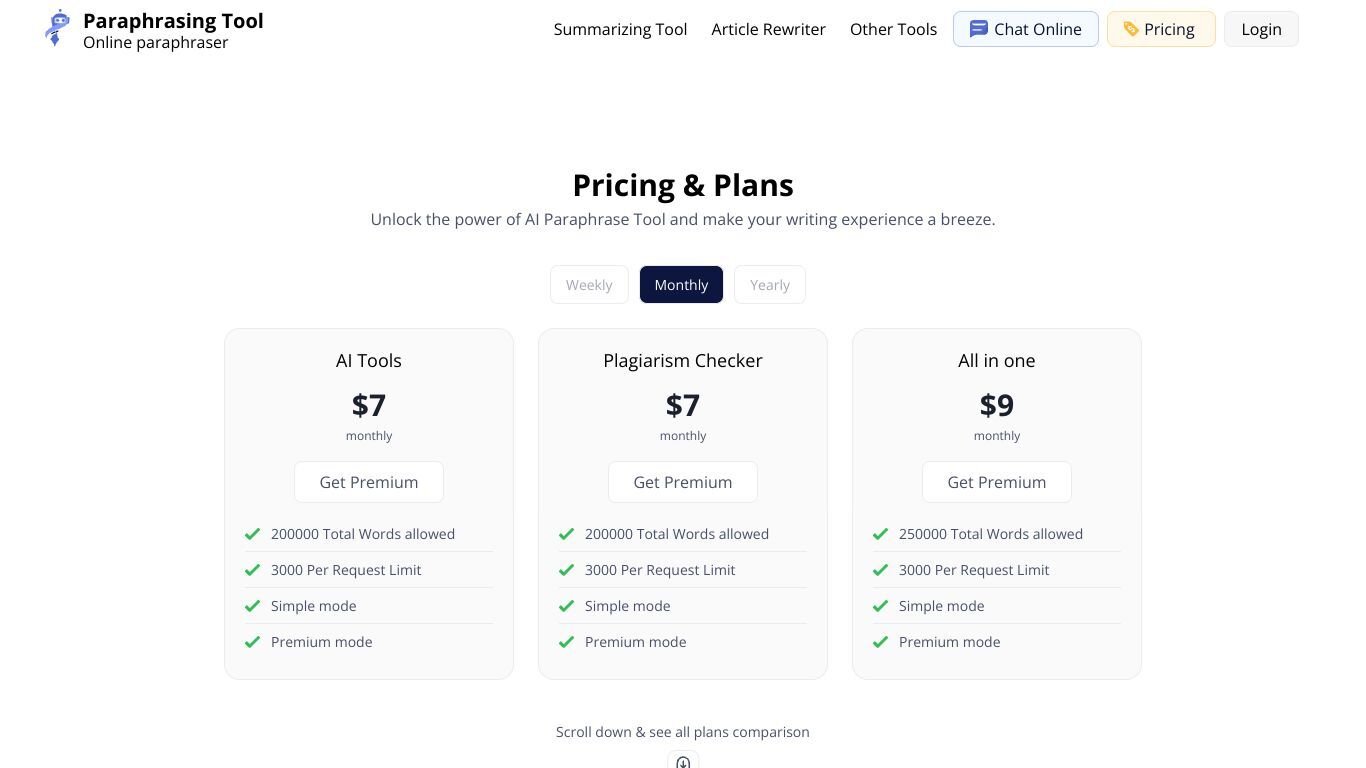The height and width of the screenshot is (768, 1366).
Task: Get Premium for the AI Tools plan
Action: [369, 482]
